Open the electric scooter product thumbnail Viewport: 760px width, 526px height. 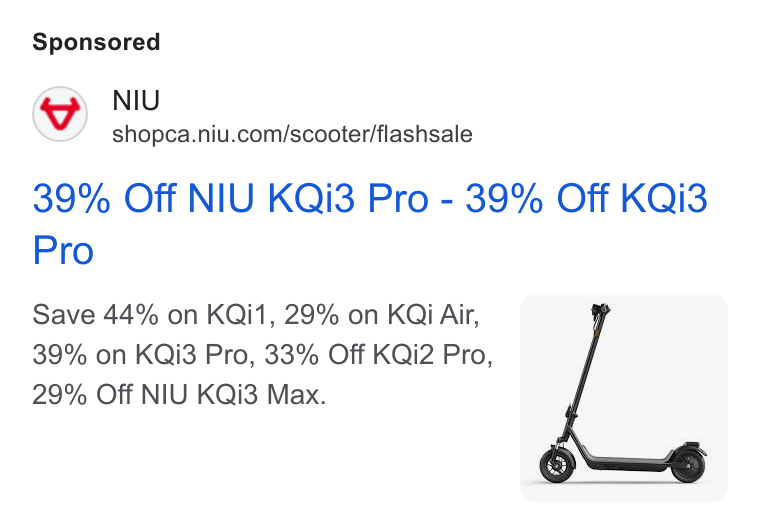click(x=624, y=398)
